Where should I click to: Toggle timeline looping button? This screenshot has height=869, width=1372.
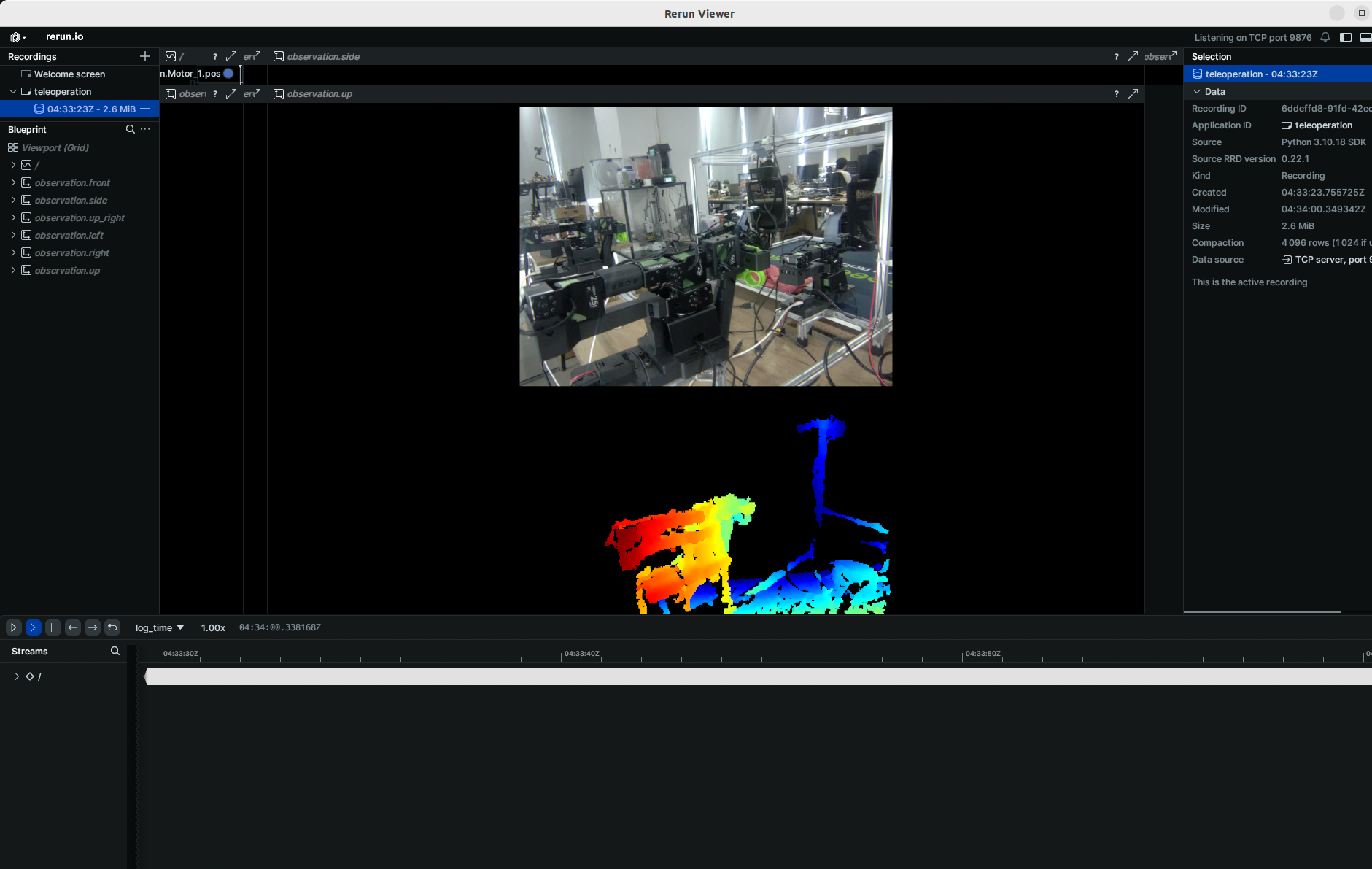point(112,627)
